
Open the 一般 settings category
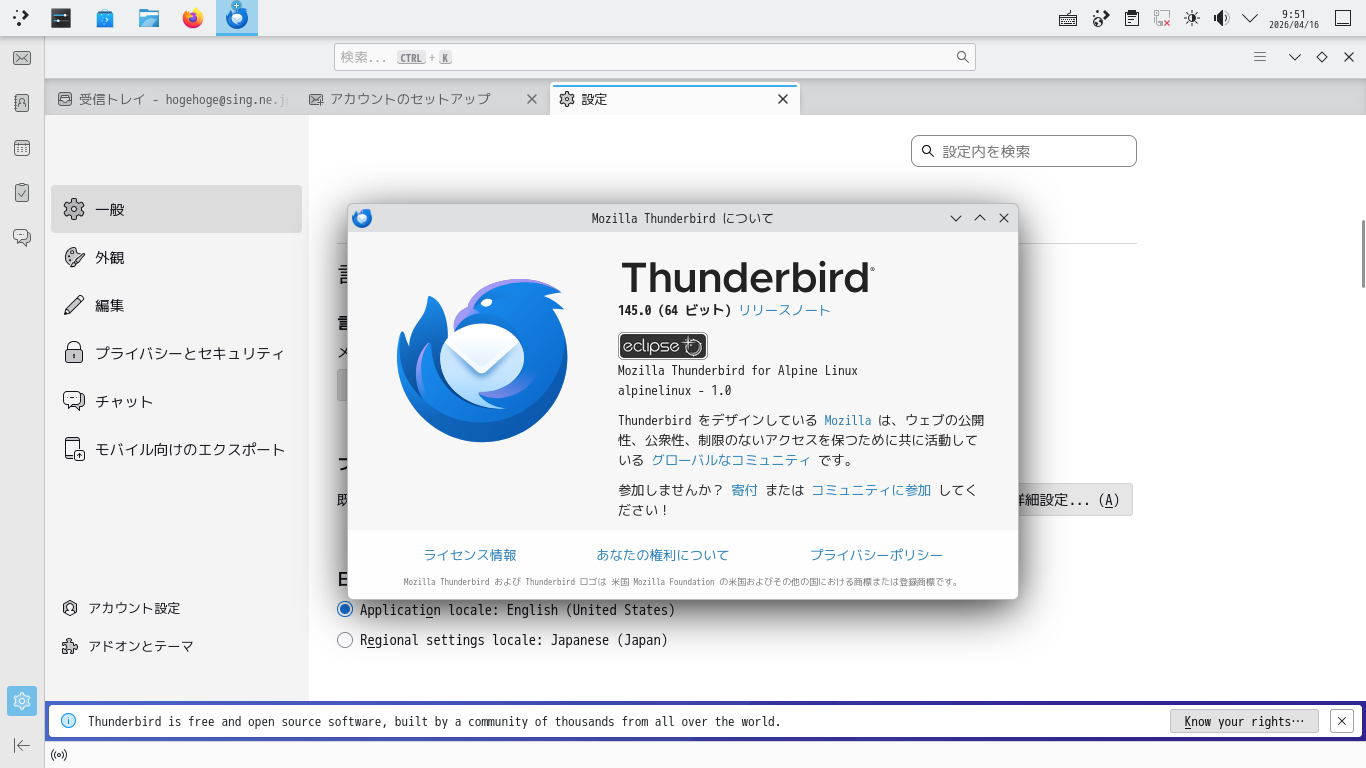[176, 209]
